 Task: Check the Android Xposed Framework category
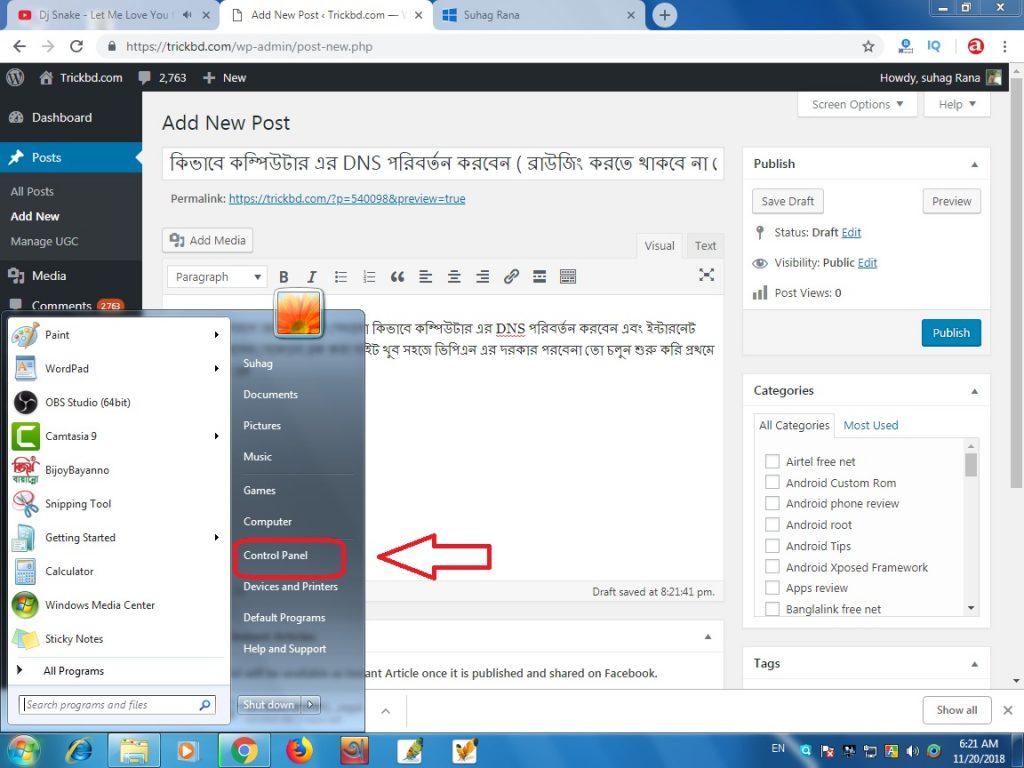tap(772, 567)
